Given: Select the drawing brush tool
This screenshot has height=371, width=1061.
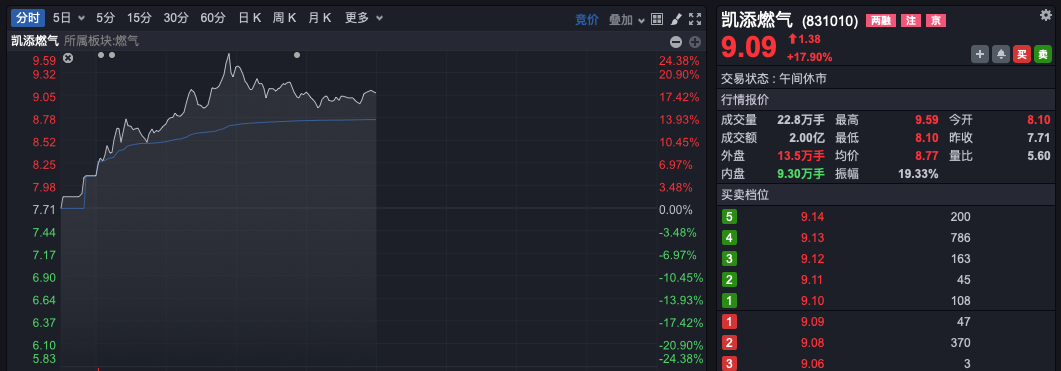Looking at the screenshot, I should (x=675, y=19).
